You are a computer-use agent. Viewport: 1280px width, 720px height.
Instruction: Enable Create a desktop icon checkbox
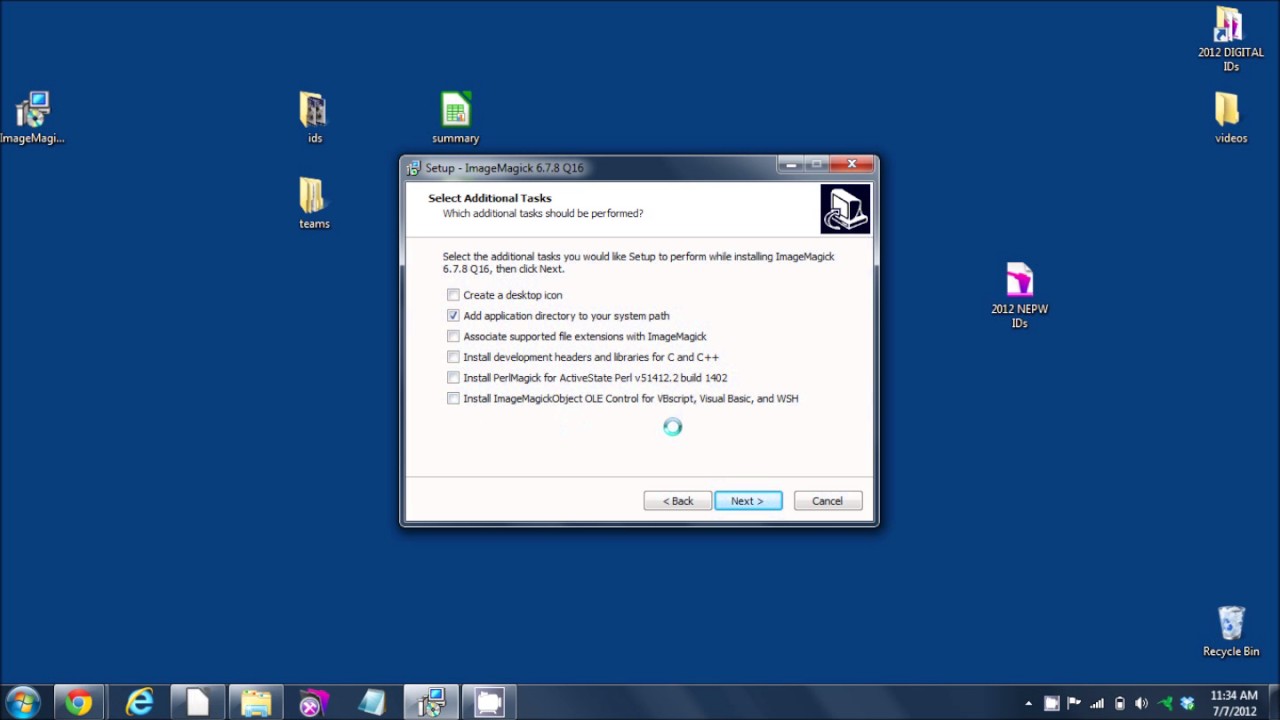pyautogui.click(x=453, y=295)
